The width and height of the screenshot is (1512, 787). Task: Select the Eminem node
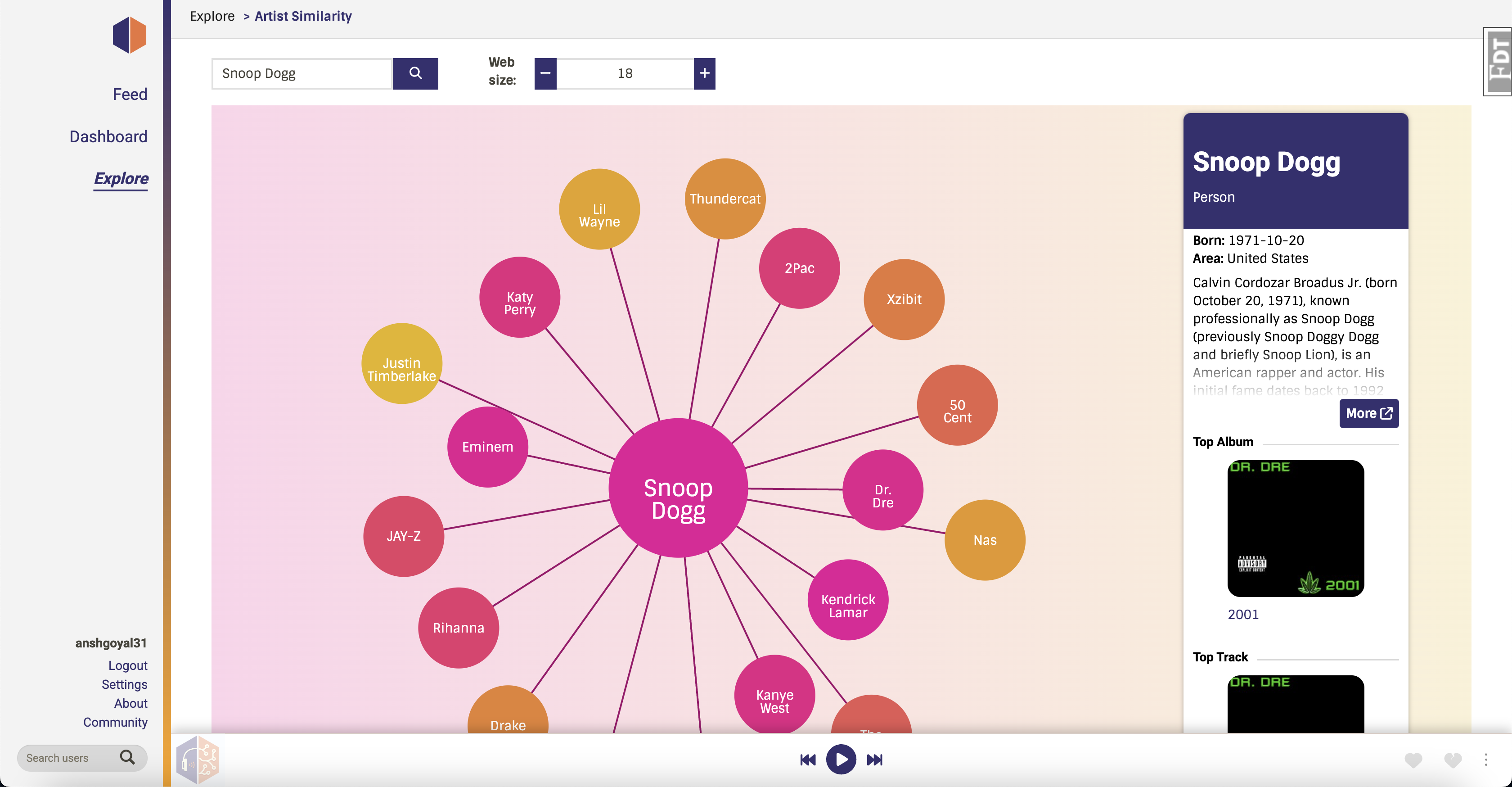(x=487, y=446)
